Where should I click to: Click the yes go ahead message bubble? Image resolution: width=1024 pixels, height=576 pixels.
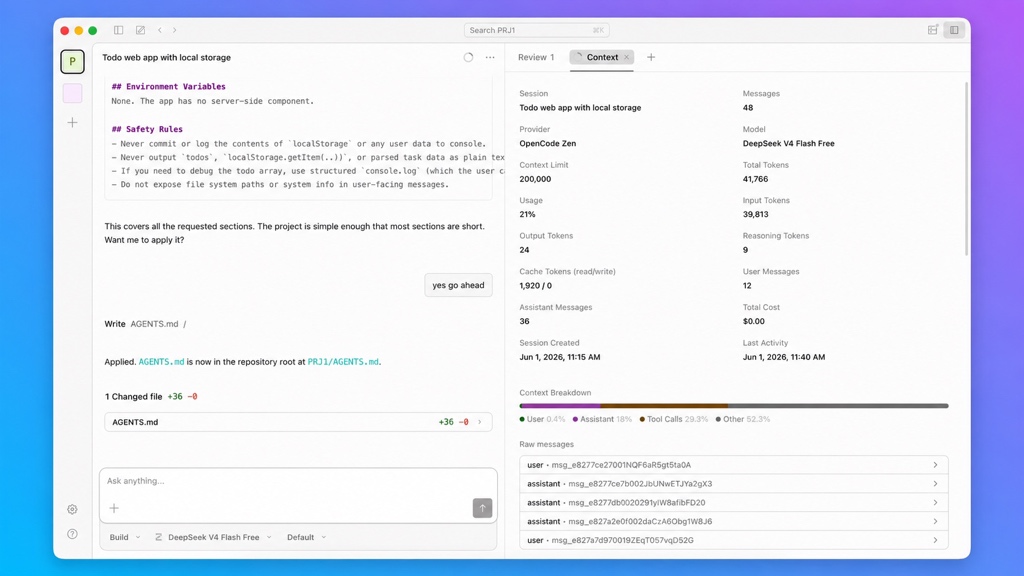click(458, 285)
